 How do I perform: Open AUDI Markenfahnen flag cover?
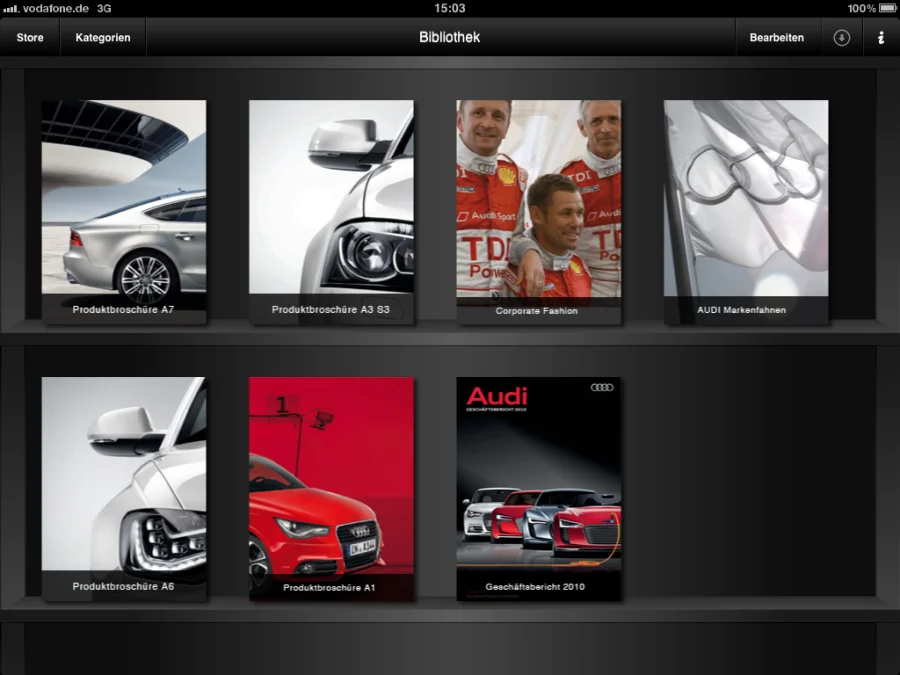coord(746,200)
